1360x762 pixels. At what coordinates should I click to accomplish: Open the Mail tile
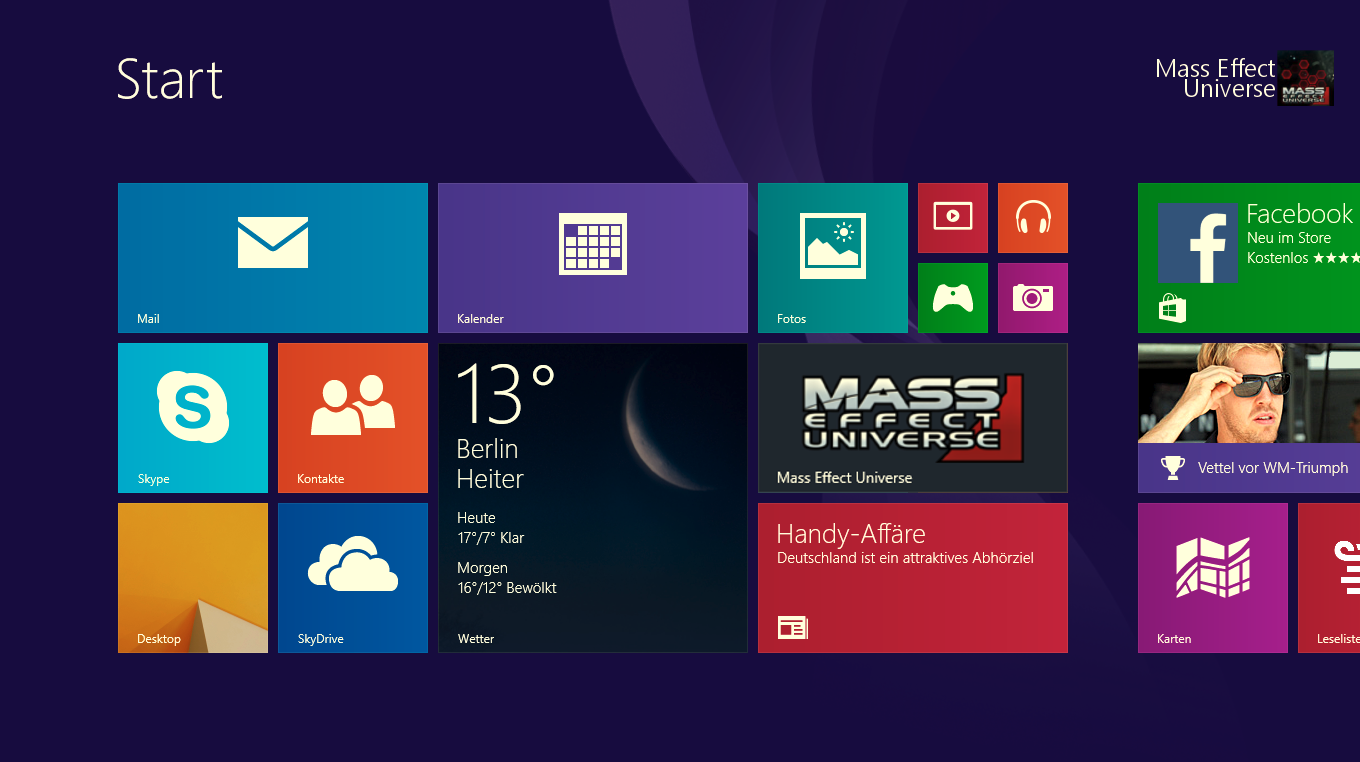(x=272, y=257)
